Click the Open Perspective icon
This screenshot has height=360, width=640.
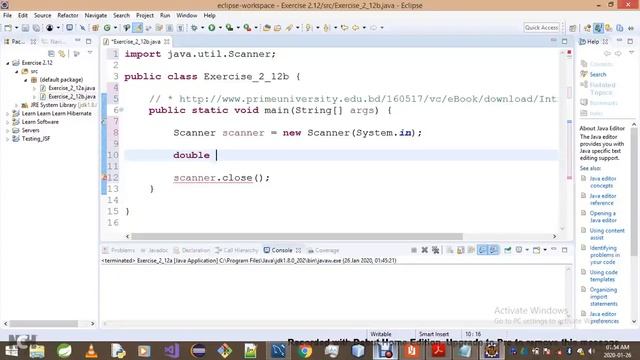(x=573, y=28)
